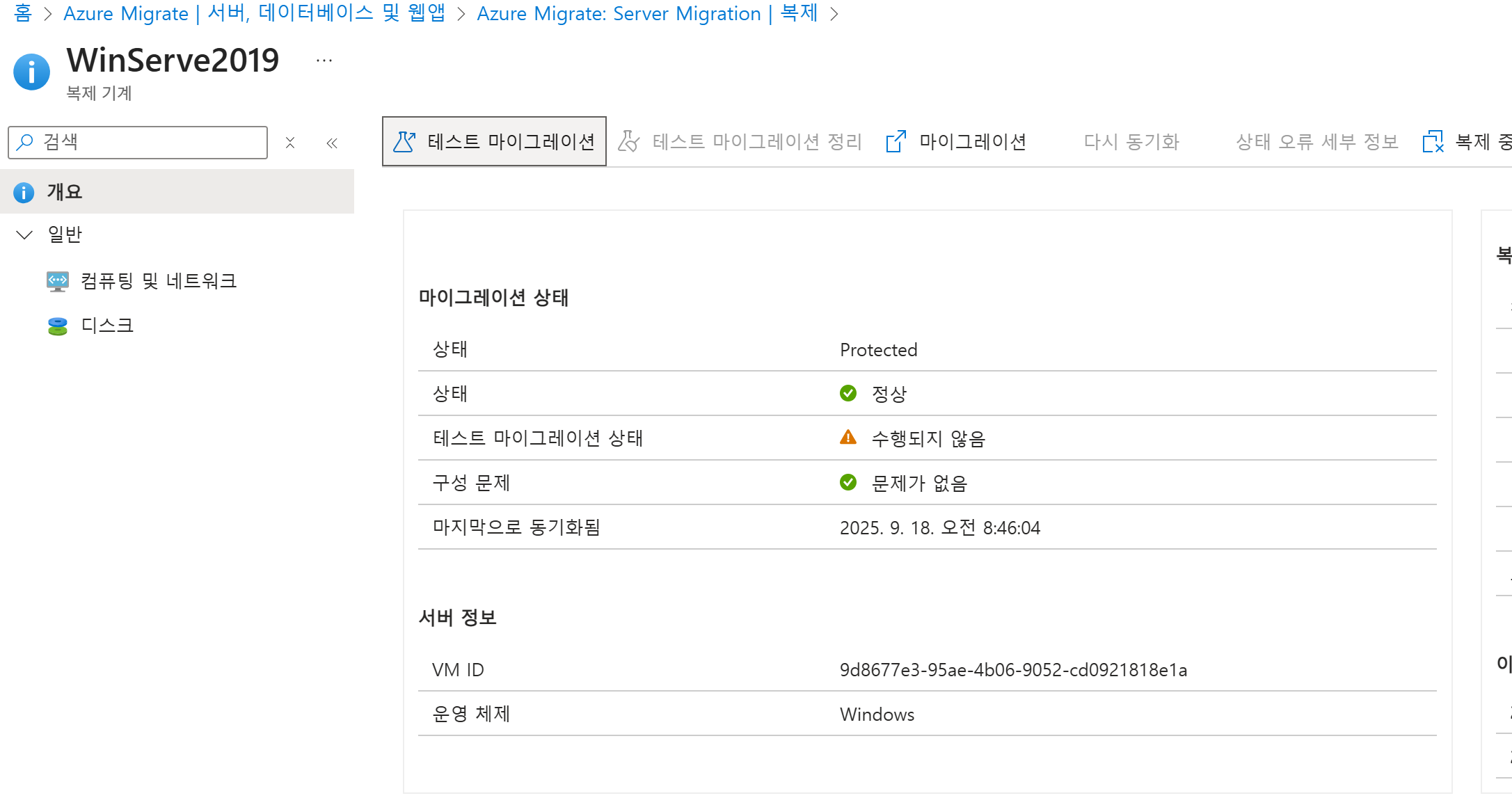Open the 홈 breadcrumb link
Viewport: 1512px width, 798px height.
(x=22, y=13)
